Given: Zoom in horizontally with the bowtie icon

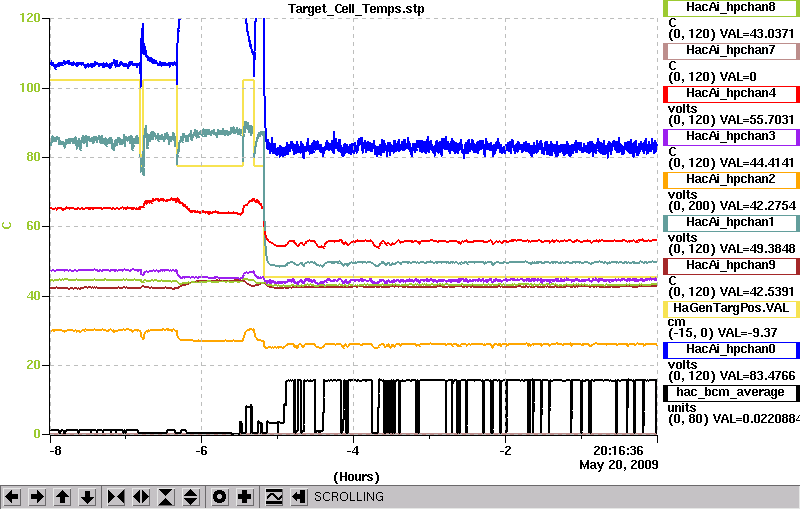Looking at the screenshot, I should pos(116,496).
